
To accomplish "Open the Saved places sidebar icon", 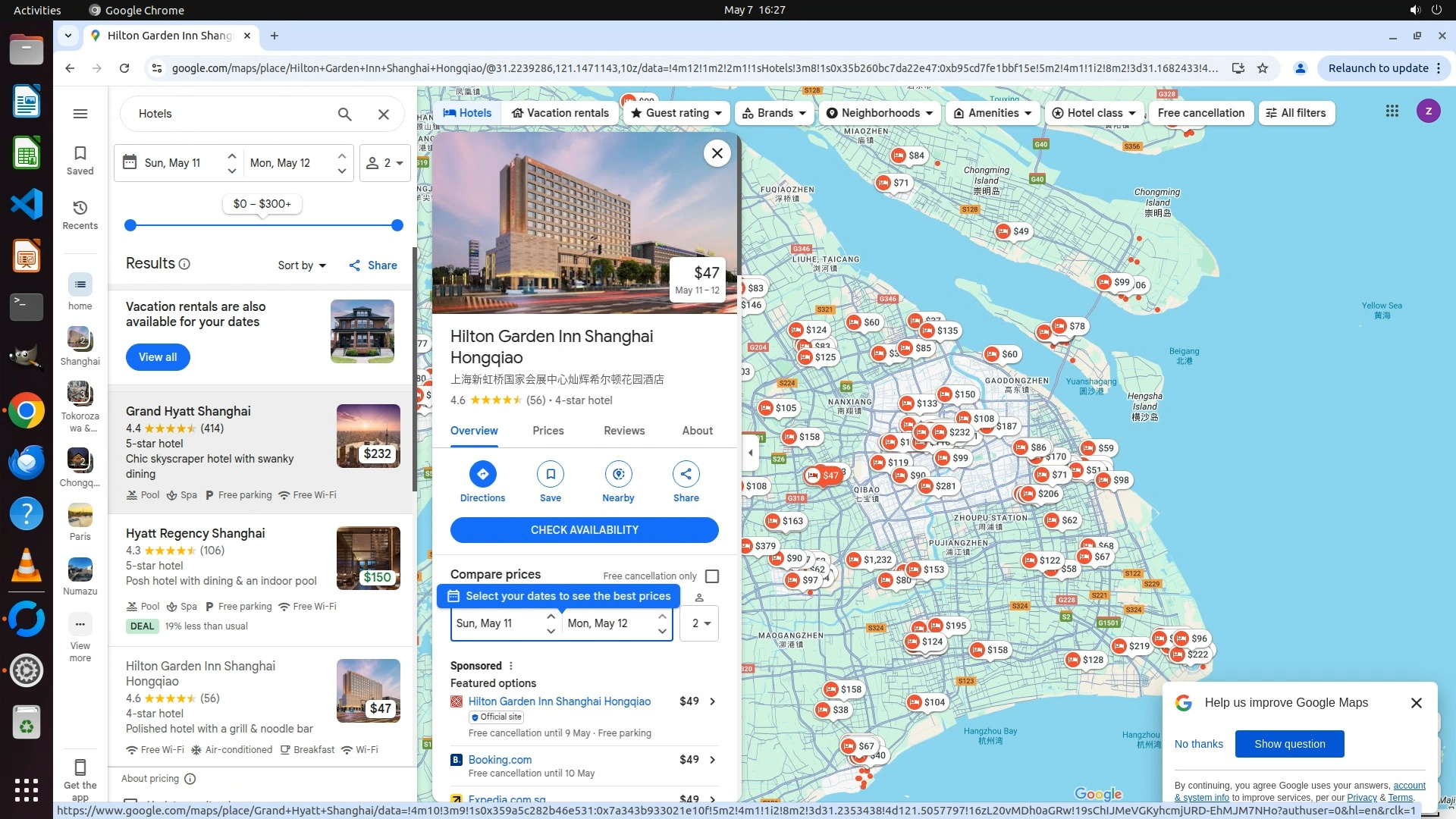I will pyautogui.click(x=80, y=160).
